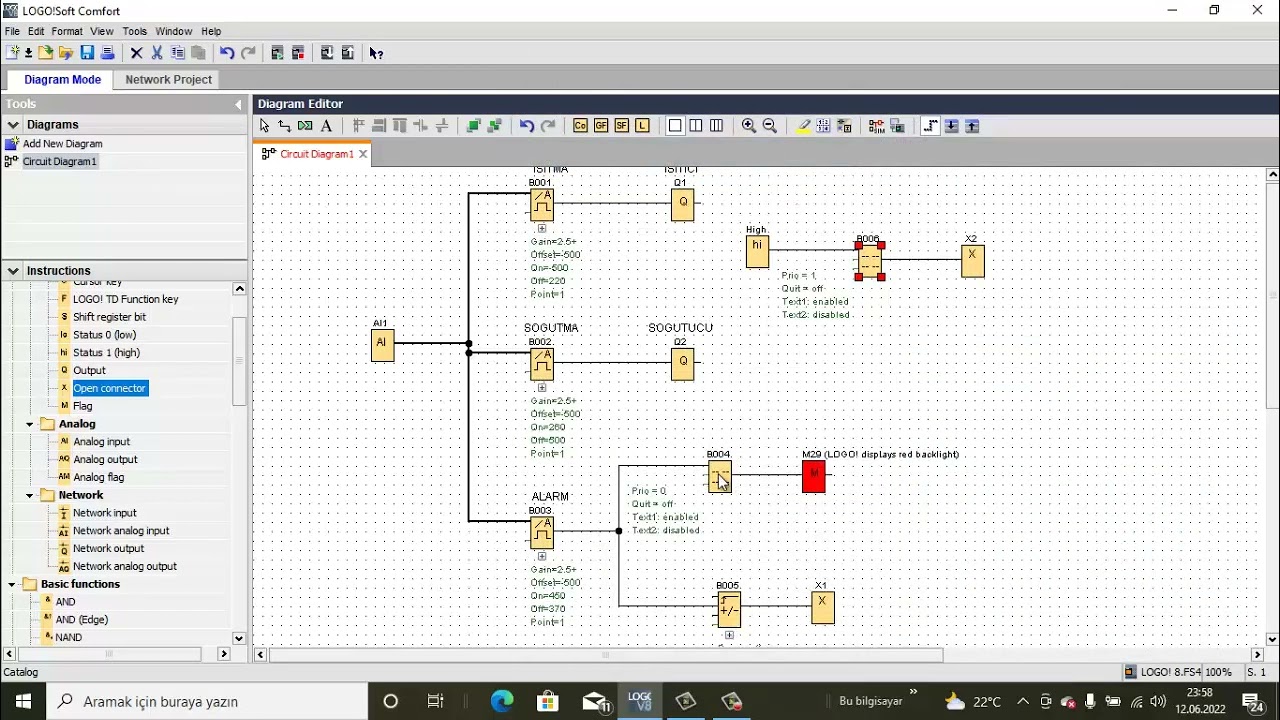The height and width of the screenshot is (720, 1280).
Task: Switch to Network Project tab
Action: tap(168, 79)
